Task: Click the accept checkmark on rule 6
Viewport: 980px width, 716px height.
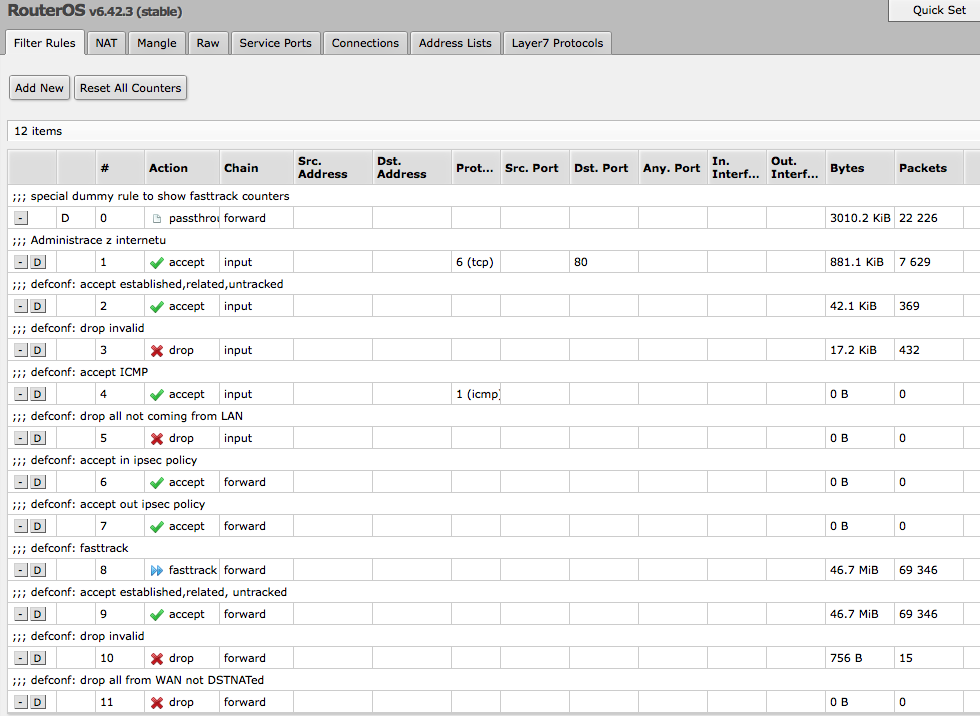Action: click(157, 482)
